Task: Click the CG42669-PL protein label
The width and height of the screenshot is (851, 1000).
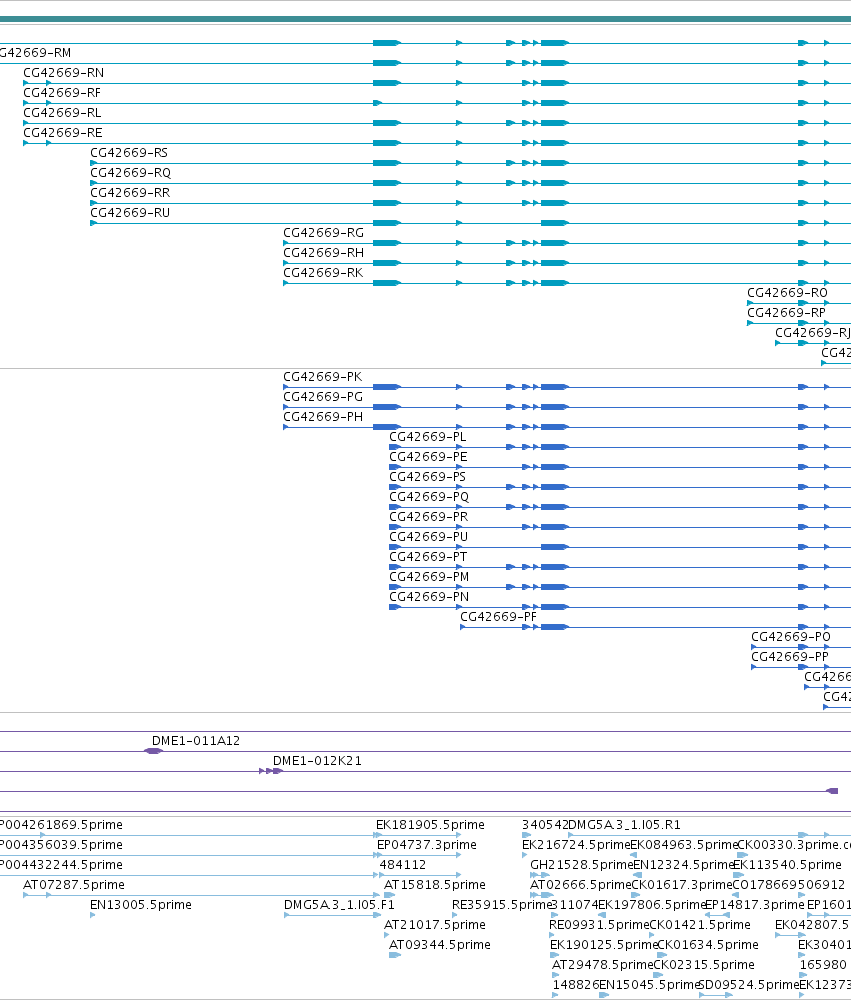Action: coord(427,437)
